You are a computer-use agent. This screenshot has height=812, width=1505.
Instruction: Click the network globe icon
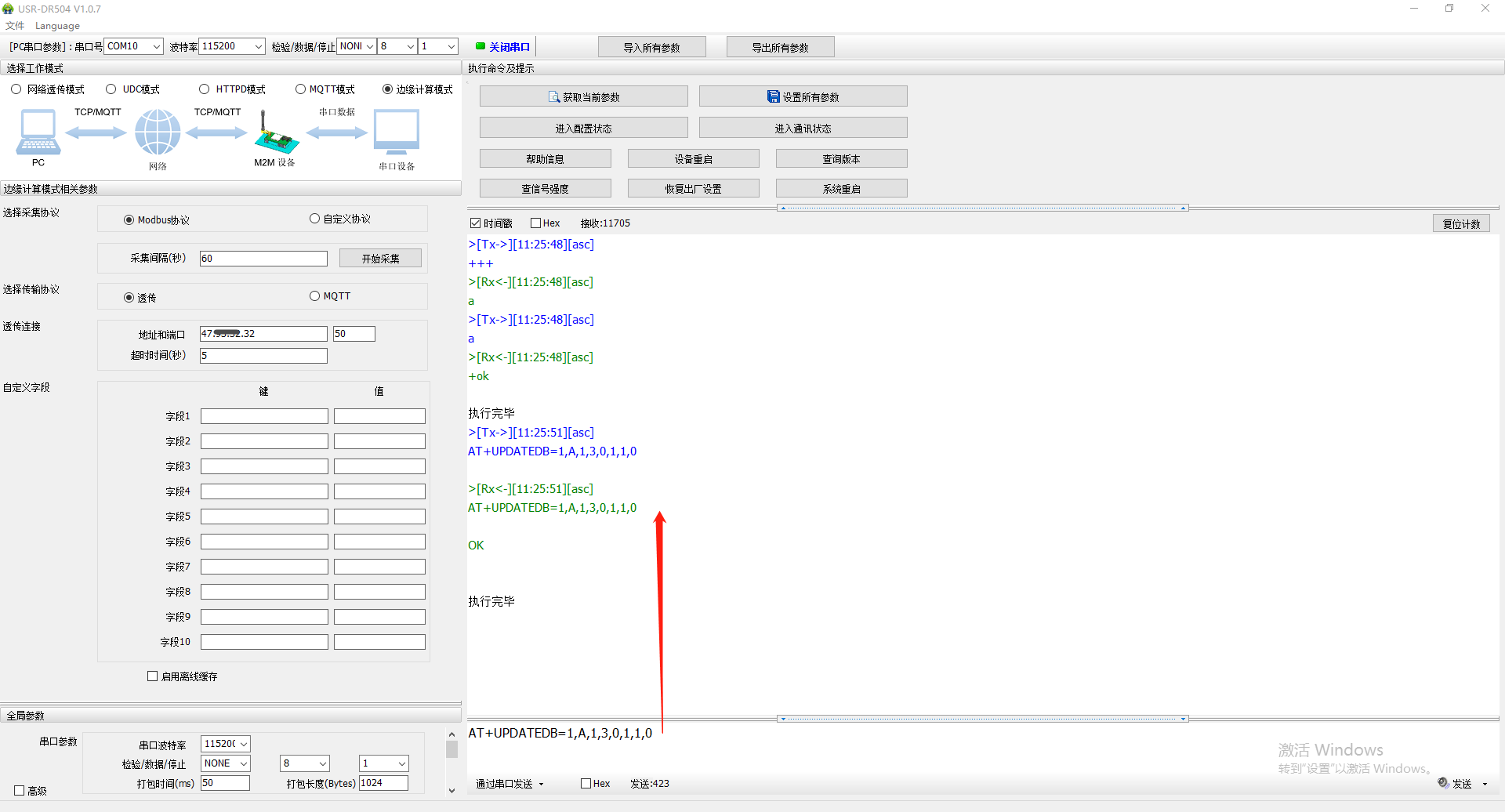coord(158,132)
